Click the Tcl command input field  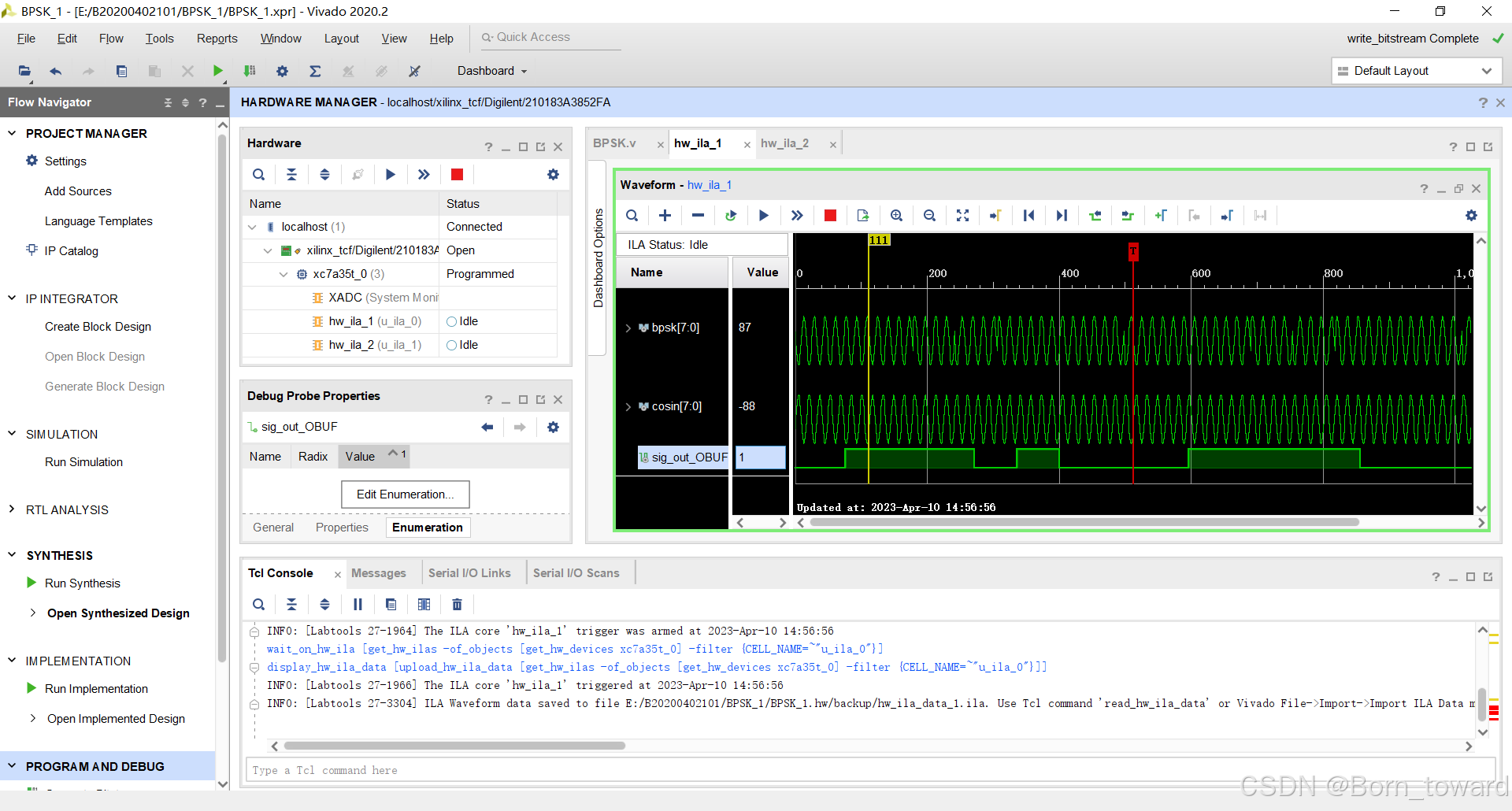point(870,770)
